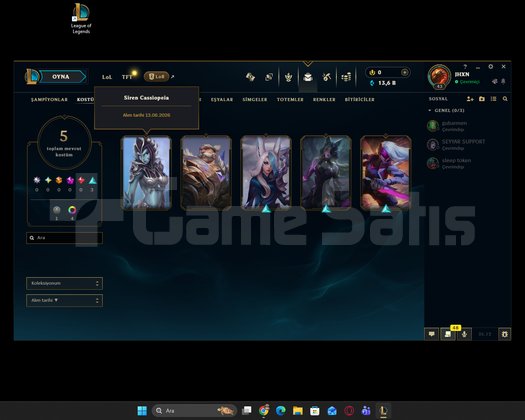Switch to TFT game tab
Viewport: 525px width, 420px height.
pos(127,77)
